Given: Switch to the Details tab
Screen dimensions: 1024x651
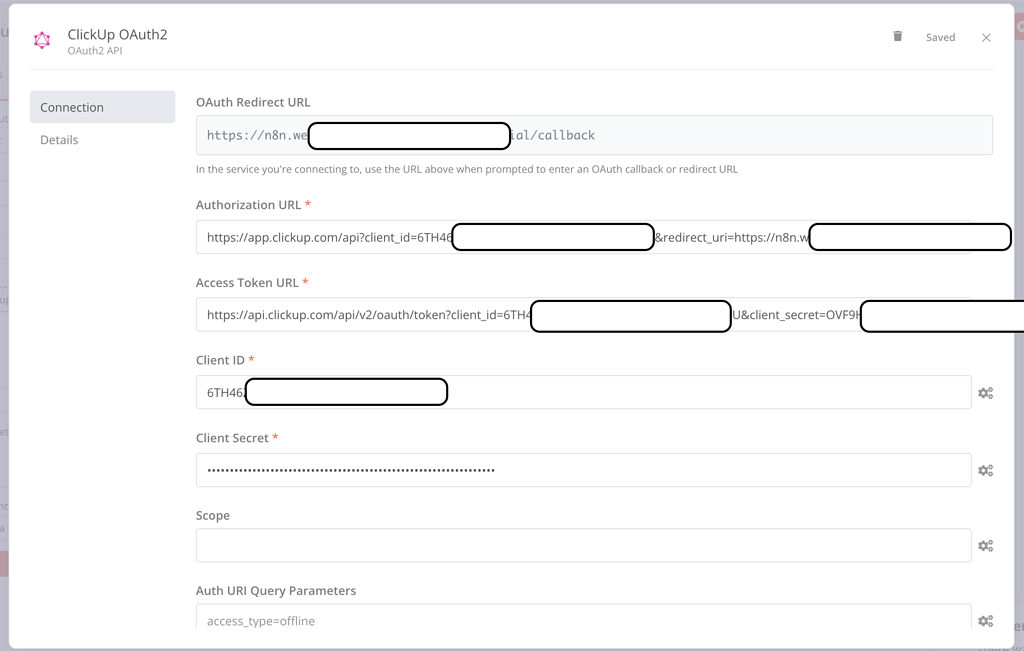Looking at the screenshot, I should coord(59,139).
